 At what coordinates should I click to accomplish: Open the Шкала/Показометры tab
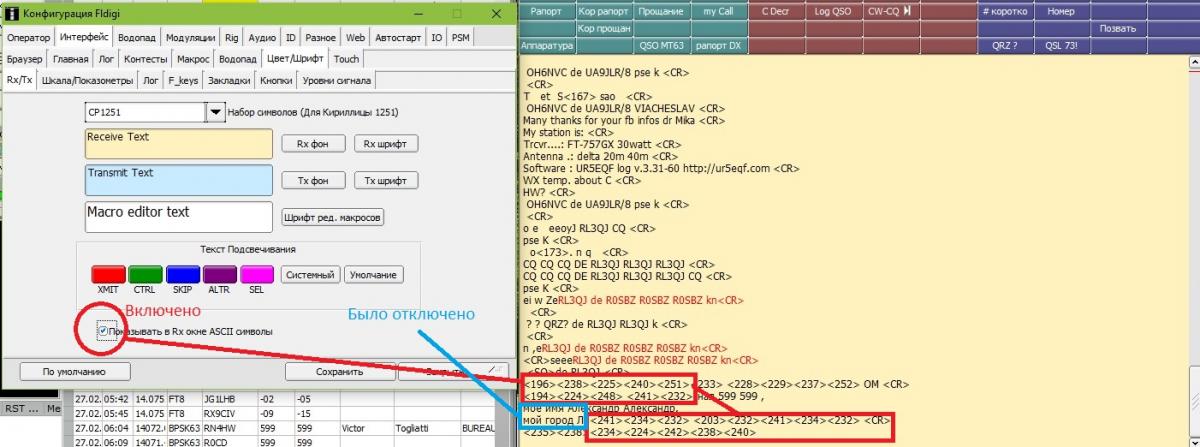click(87, 81)
